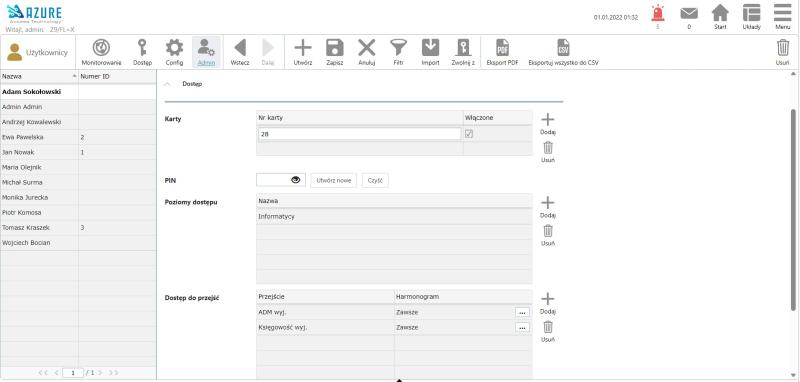Select user Adam Sokołowski
The height and width of the screenshot is (382, 800).
click(x=78, y=92)
